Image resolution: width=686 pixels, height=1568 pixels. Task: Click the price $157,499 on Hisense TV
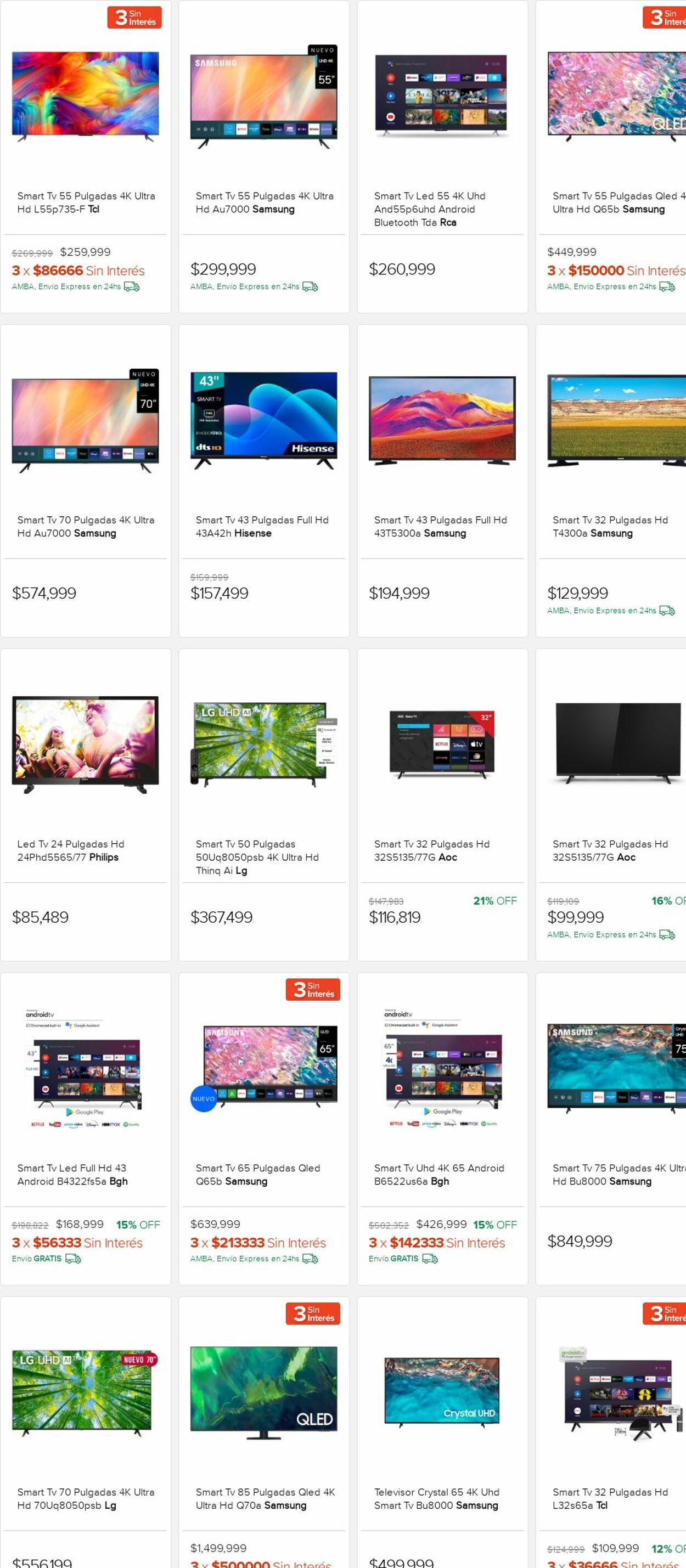click(219, 593)
